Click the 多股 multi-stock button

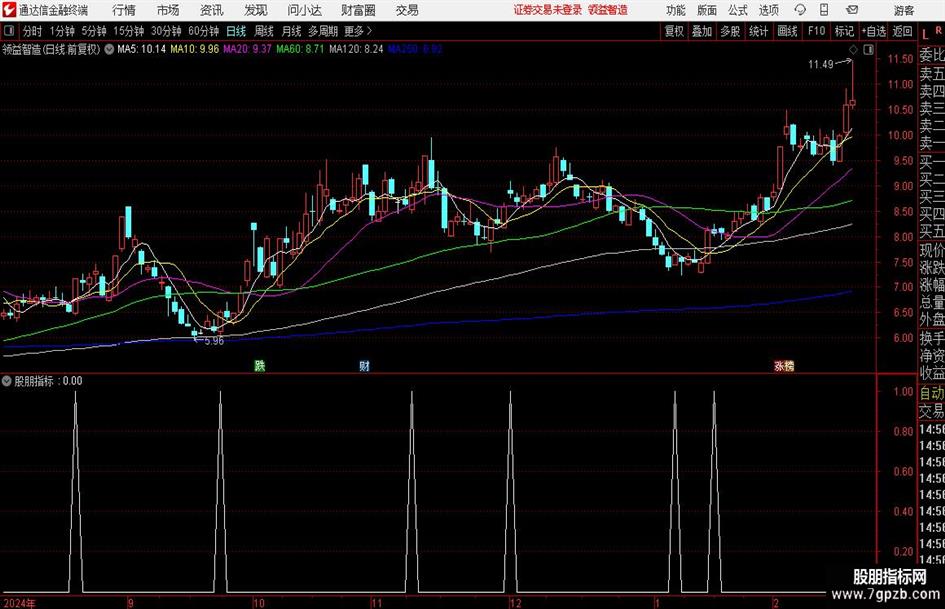pos(730,31)
